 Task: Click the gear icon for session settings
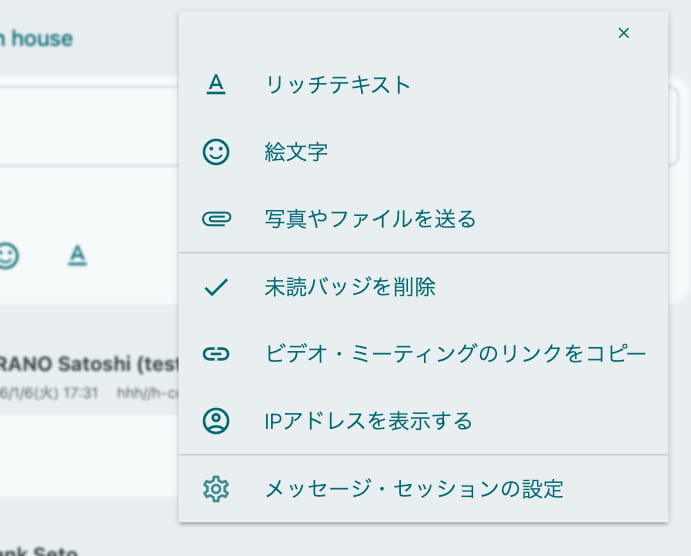pyautogui.click(x=216, y=489)
